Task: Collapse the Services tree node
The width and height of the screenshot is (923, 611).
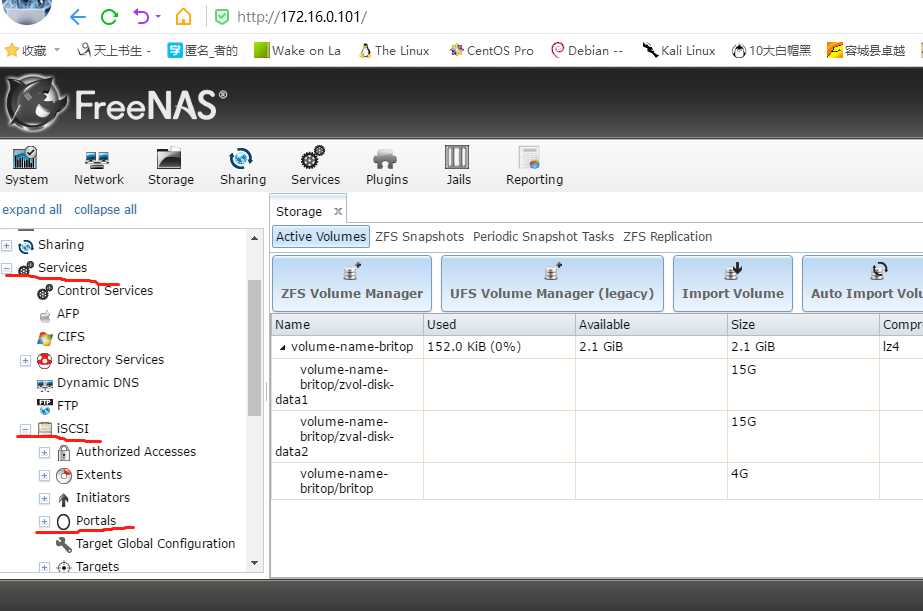Action: click(x=6, y=268)
